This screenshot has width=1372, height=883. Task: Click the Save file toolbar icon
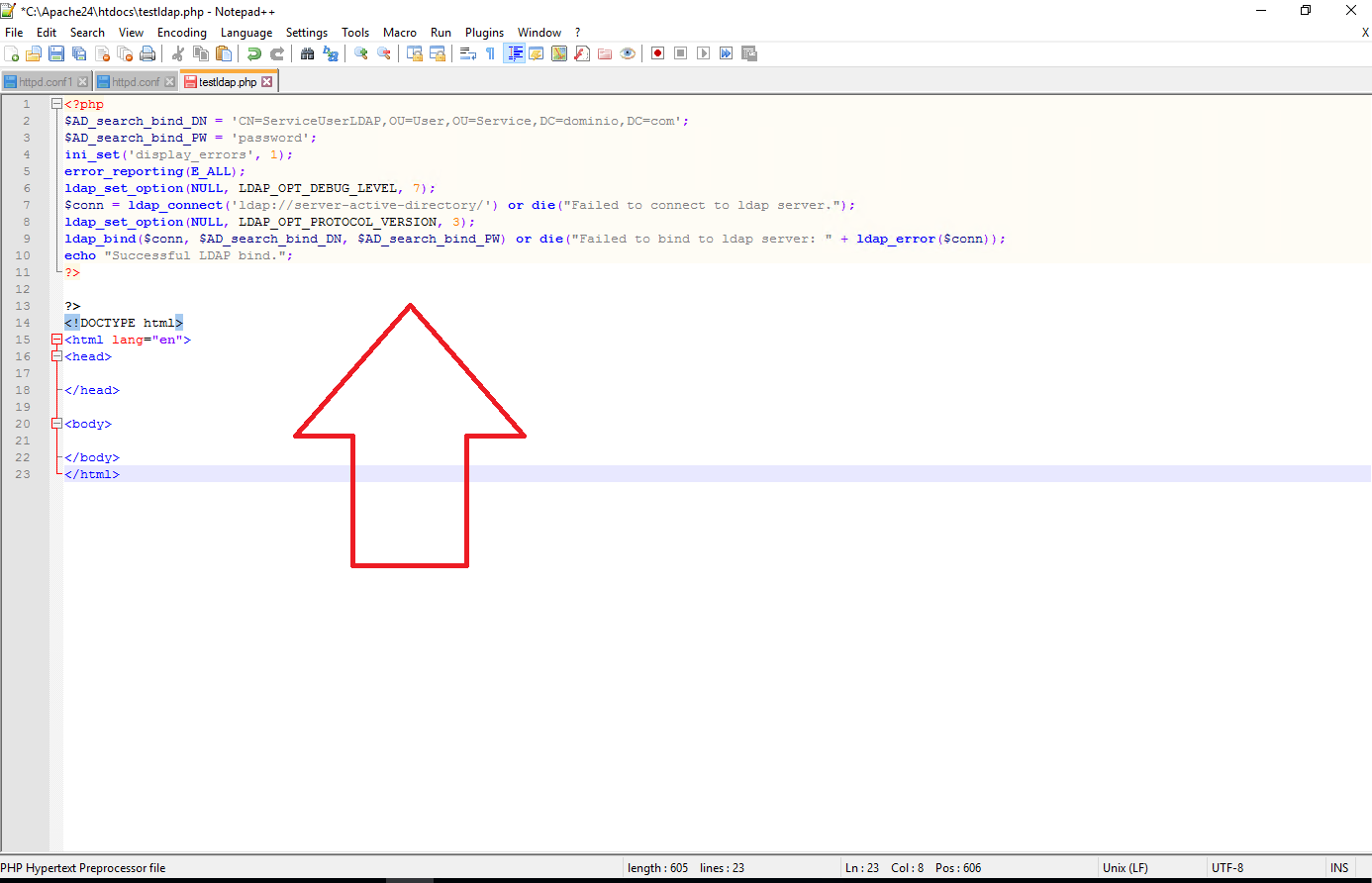tap(56, 53)
